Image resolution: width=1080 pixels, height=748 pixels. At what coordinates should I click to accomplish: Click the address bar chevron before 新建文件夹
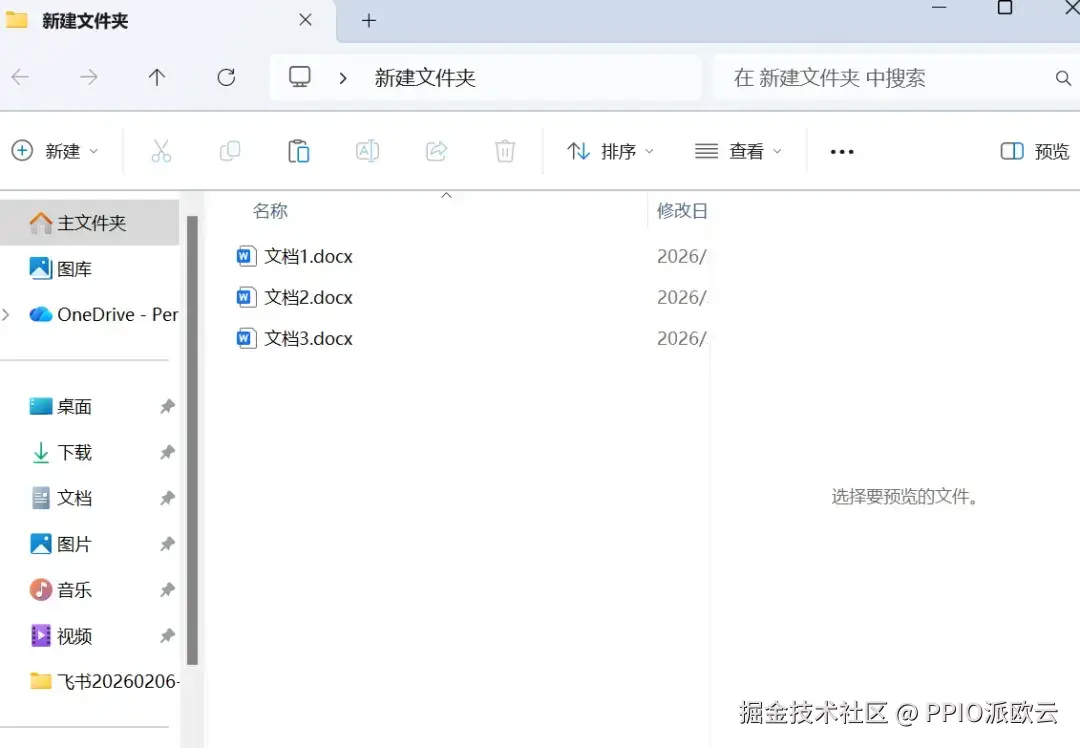pos(342,78)
